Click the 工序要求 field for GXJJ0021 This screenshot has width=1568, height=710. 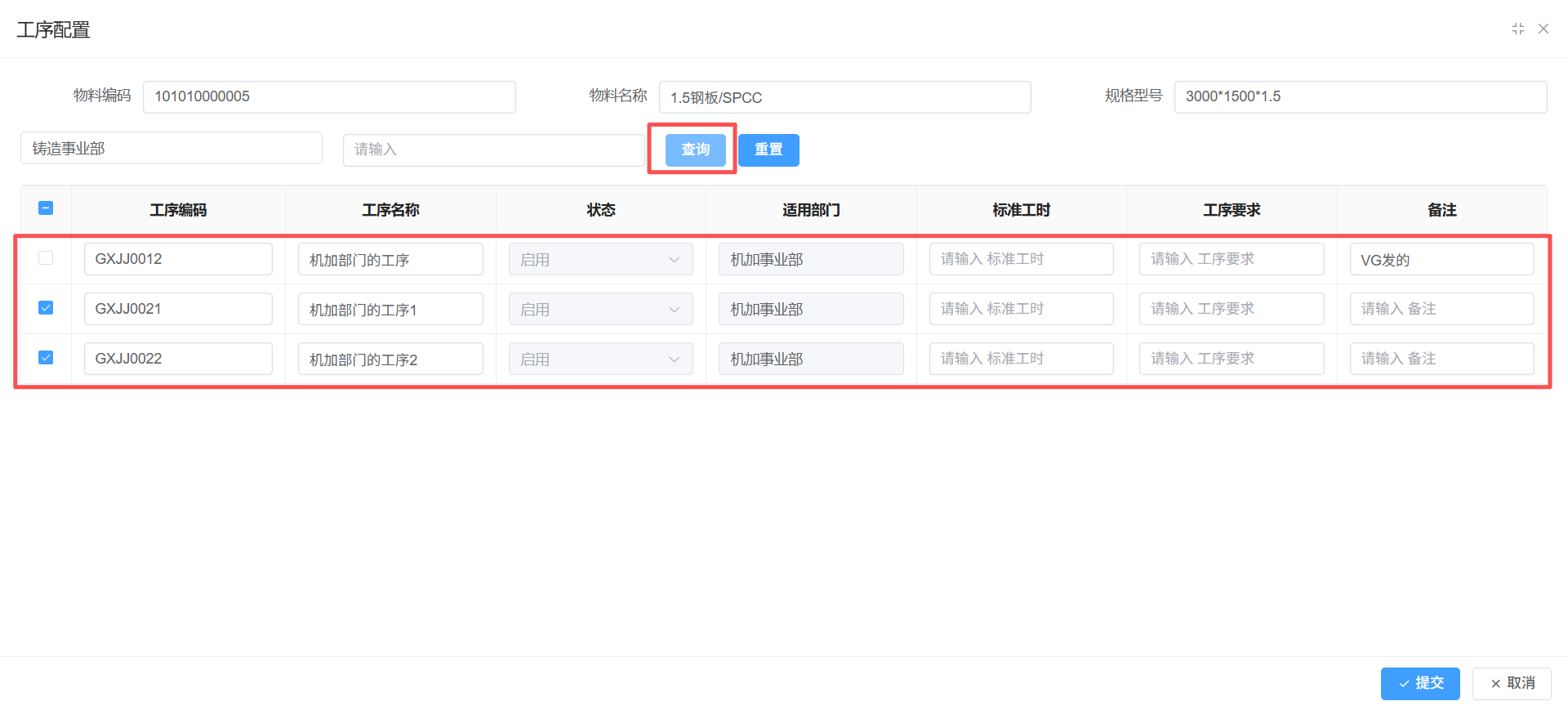click(x=1231, y=310)
